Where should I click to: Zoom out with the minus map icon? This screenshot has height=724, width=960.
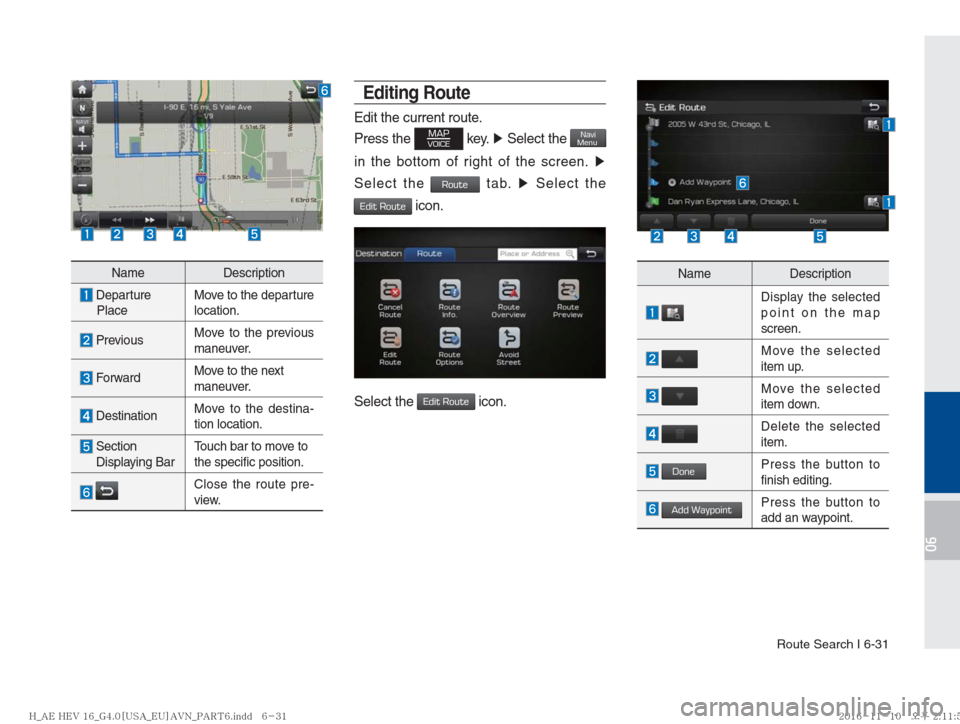(82, 185)
